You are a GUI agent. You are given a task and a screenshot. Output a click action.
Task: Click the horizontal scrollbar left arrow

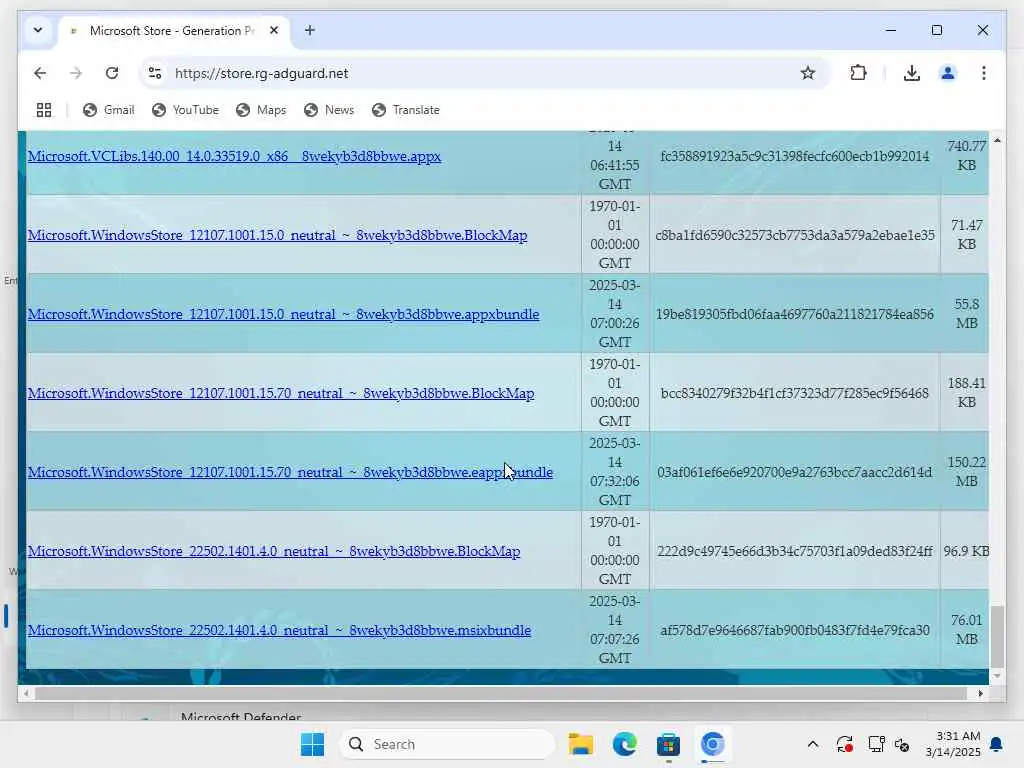(25, 694)
